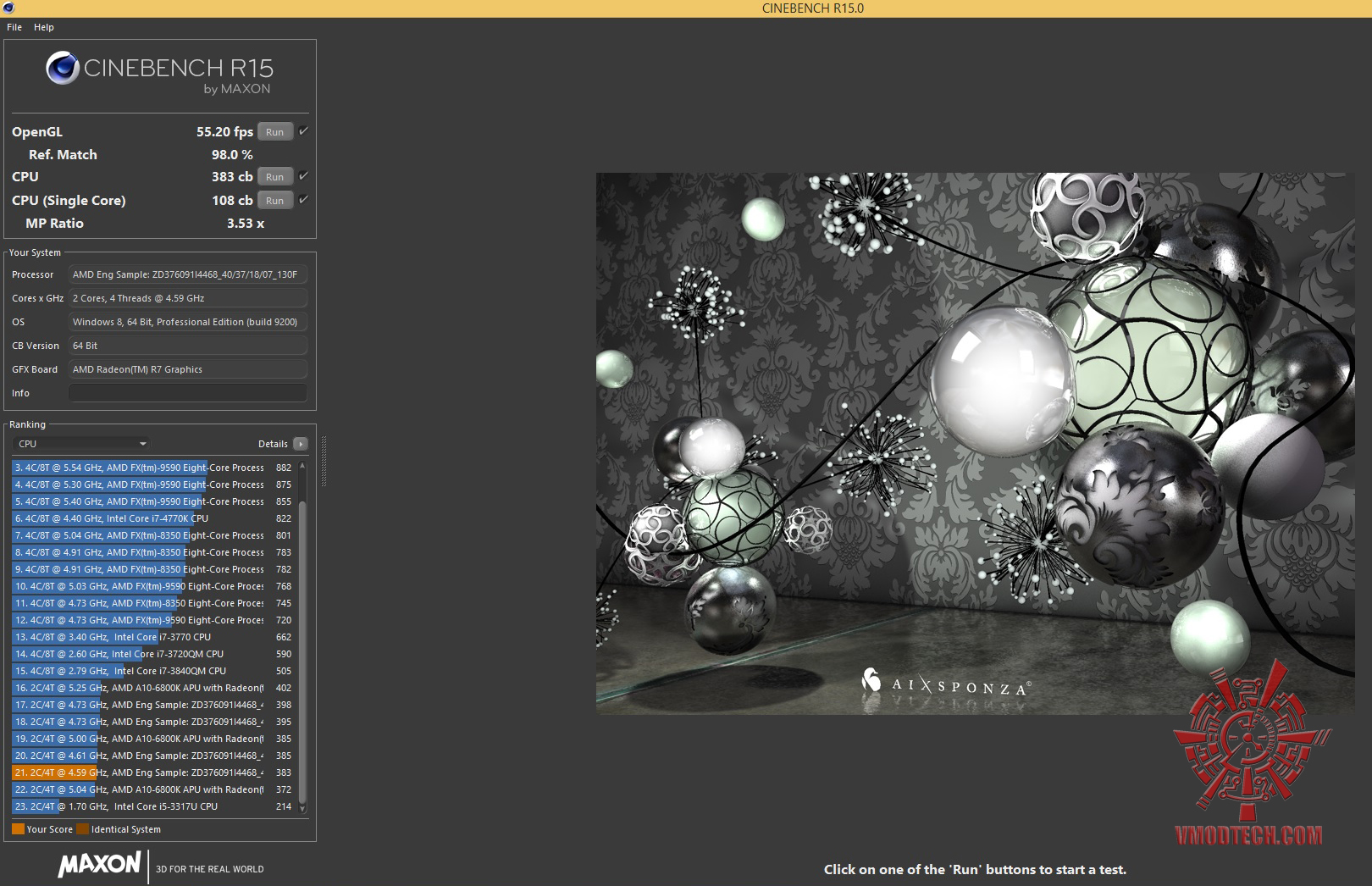
Task: Click the Cinebench R15 logo icon
Action: click(63, 69)
